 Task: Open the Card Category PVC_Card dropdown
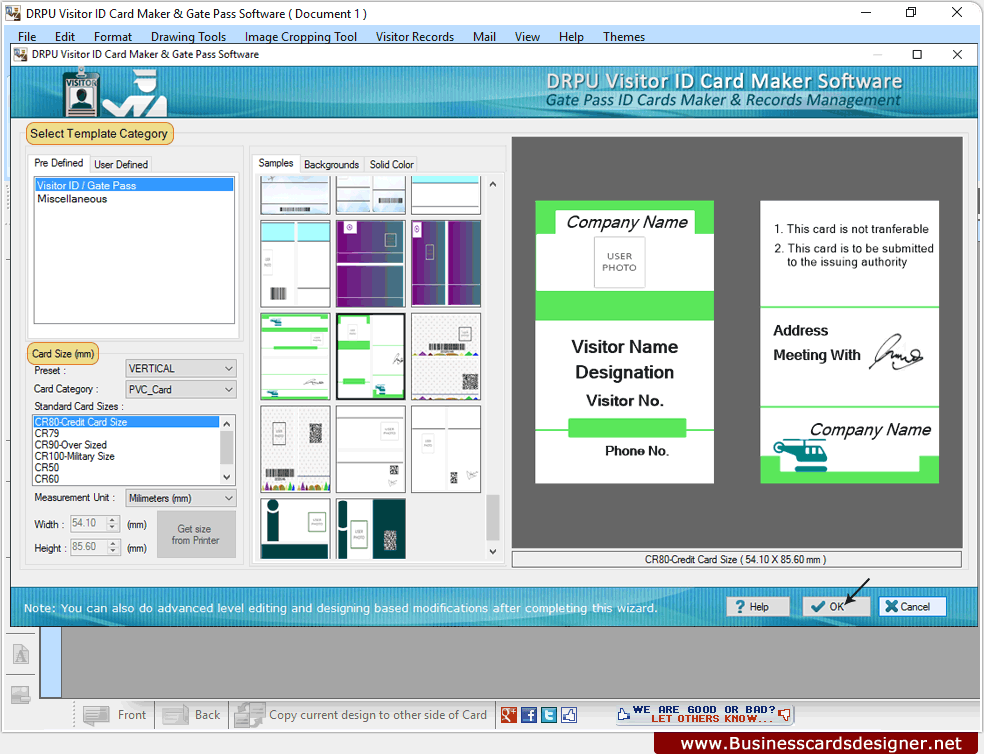click(181, 389)
